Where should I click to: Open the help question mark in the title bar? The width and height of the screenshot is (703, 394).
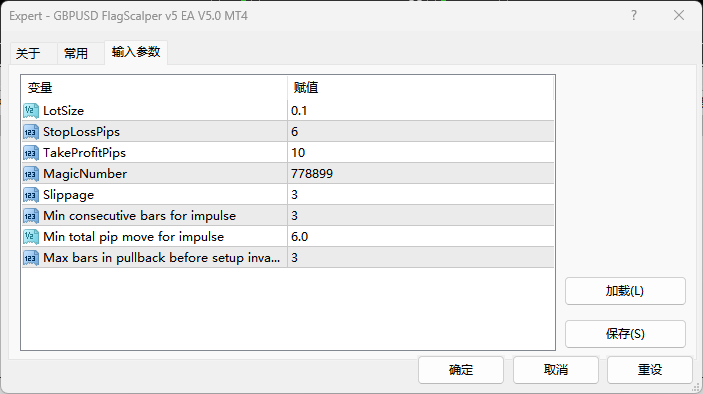click(x=634, y=16)
